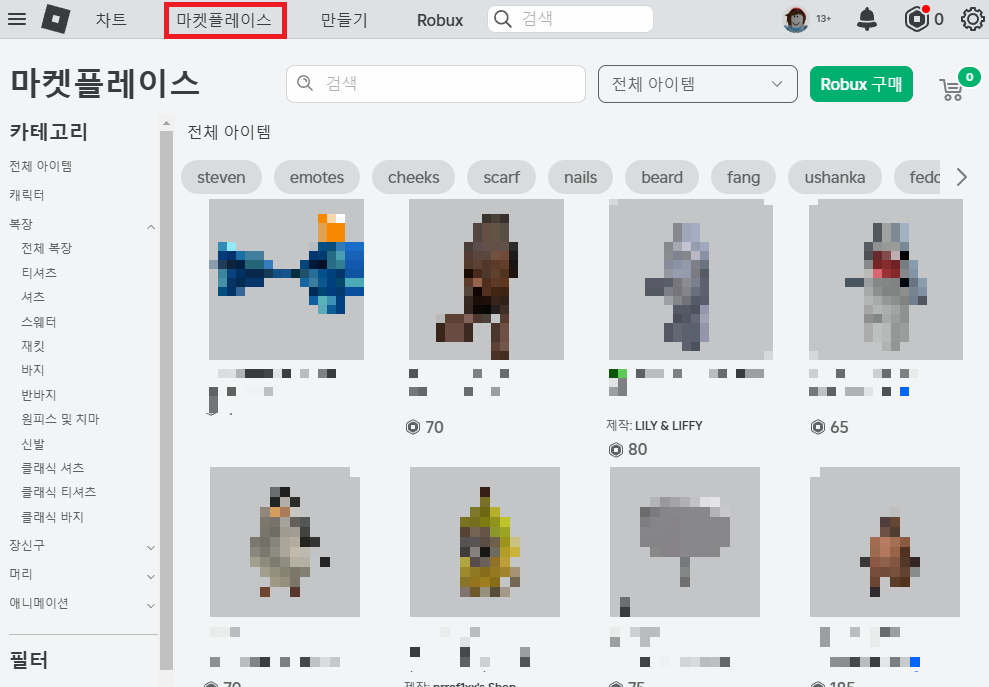Click the steven tag chip
The width and height of the screenshot is (989, 687).
[221, 177]
